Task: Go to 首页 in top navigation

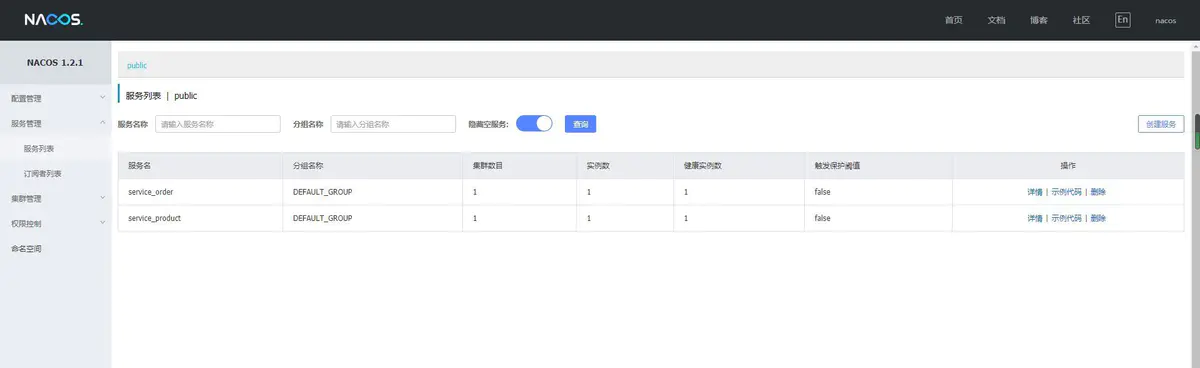Action: [954, 20]
